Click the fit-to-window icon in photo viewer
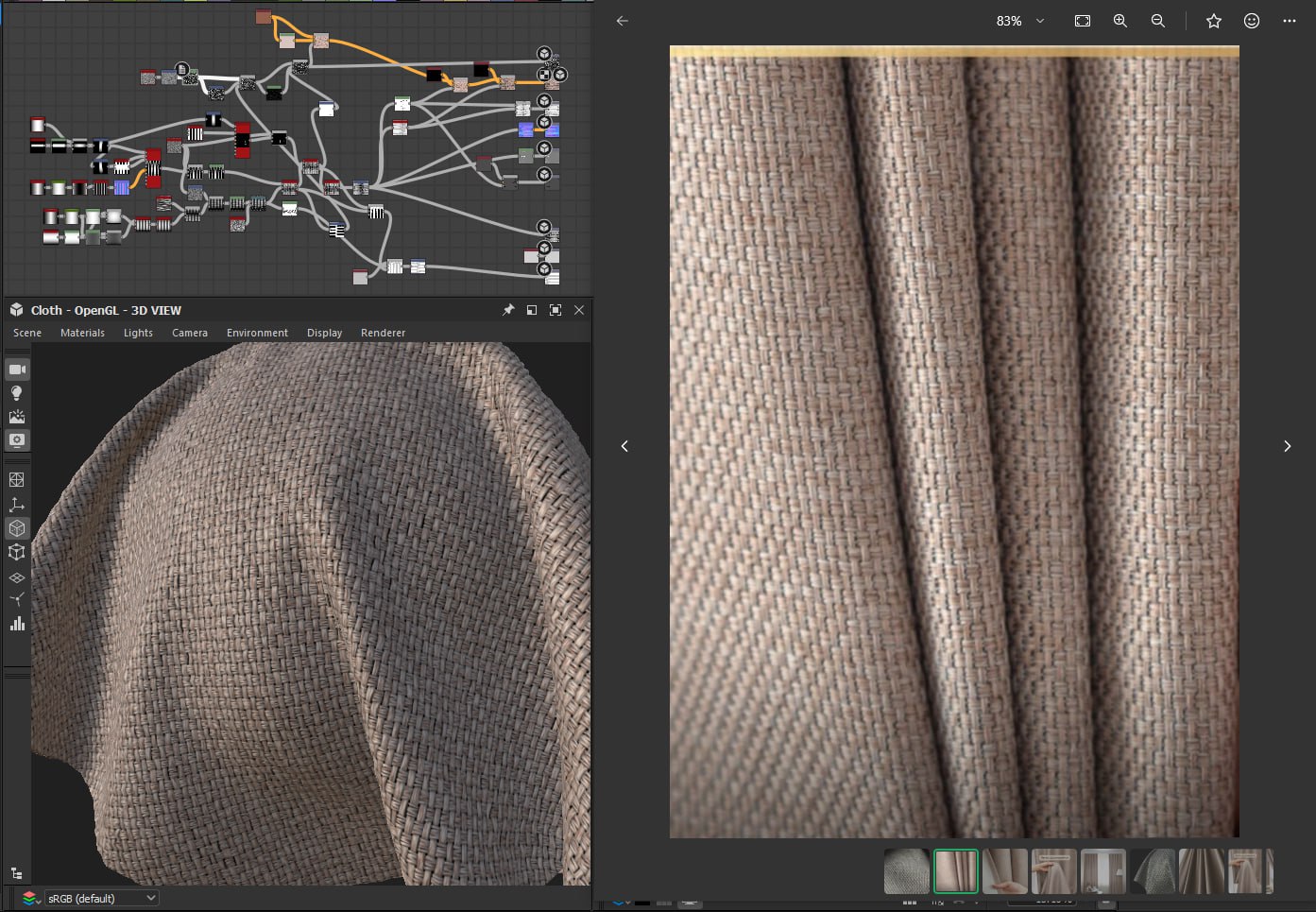Screen dimensions: 1316x912 point(1083,21)
